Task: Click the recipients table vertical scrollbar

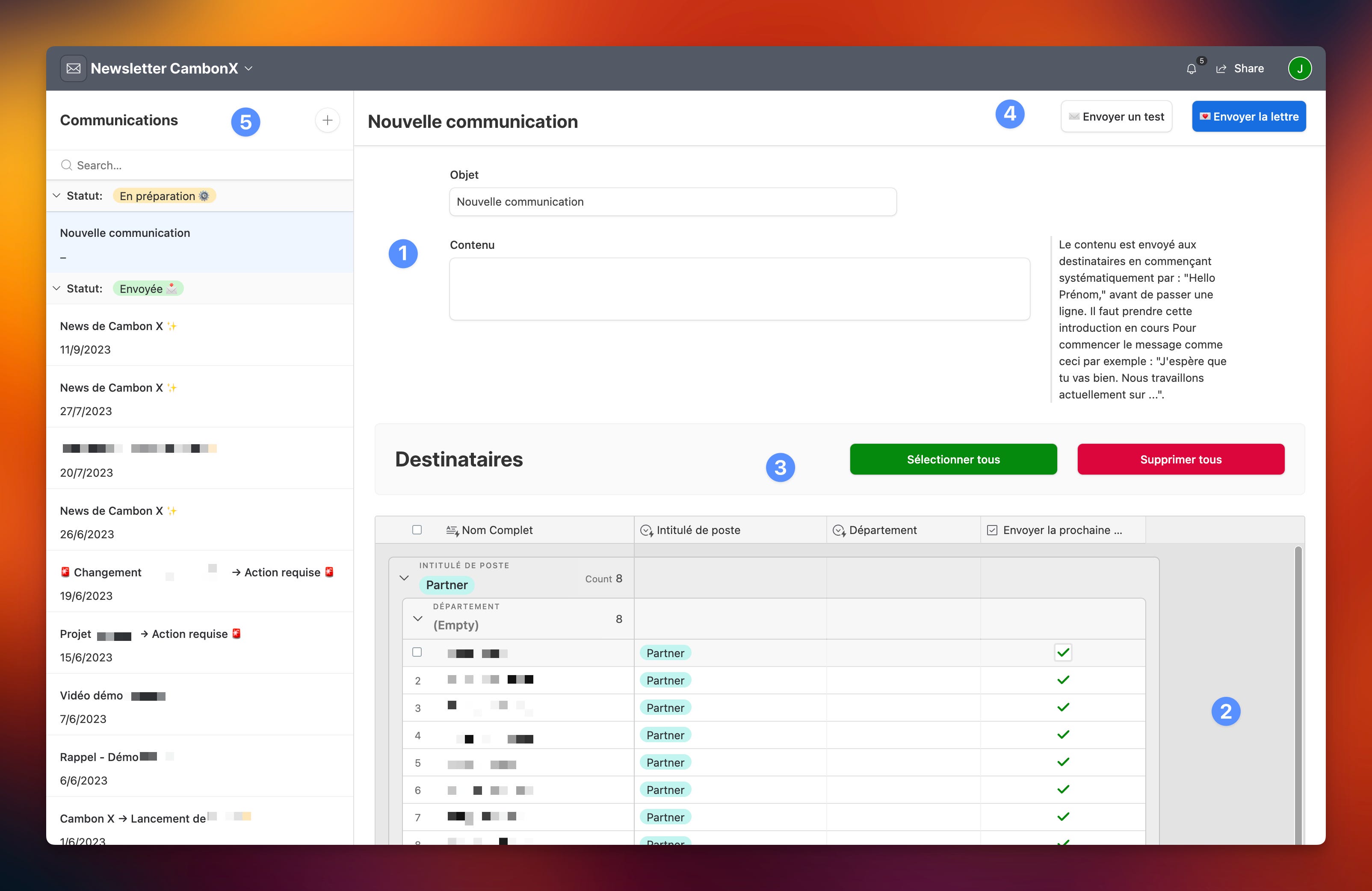Action: pyautogui.click(x=1298, y=692)
